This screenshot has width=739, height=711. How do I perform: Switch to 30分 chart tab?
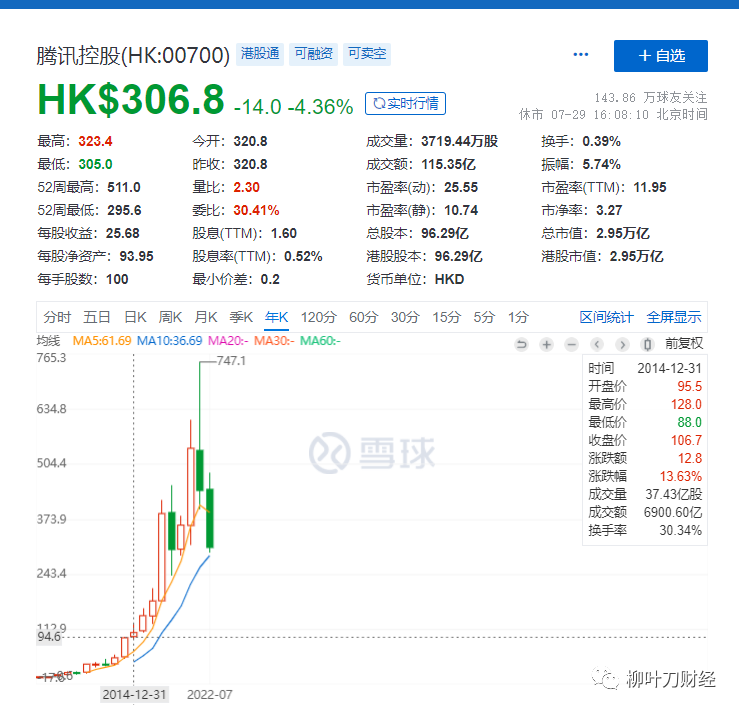pyautogui.click(x=405, y=317)
